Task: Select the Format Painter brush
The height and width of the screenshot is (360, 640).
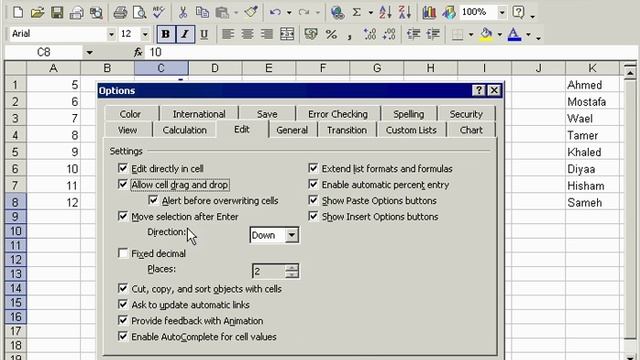Action: 251,13
